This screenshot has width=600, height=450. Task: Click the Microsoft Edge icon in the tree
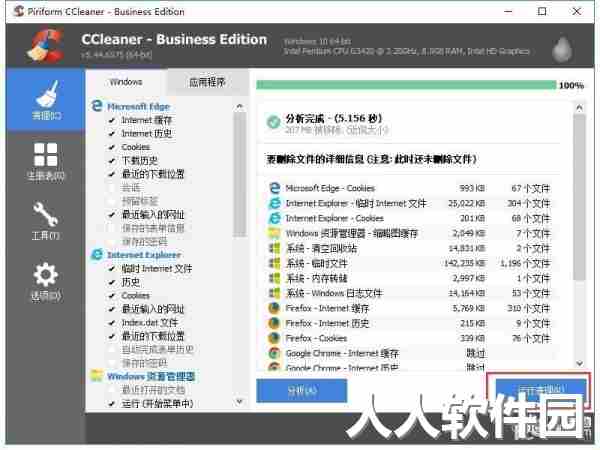click(97, 106)
